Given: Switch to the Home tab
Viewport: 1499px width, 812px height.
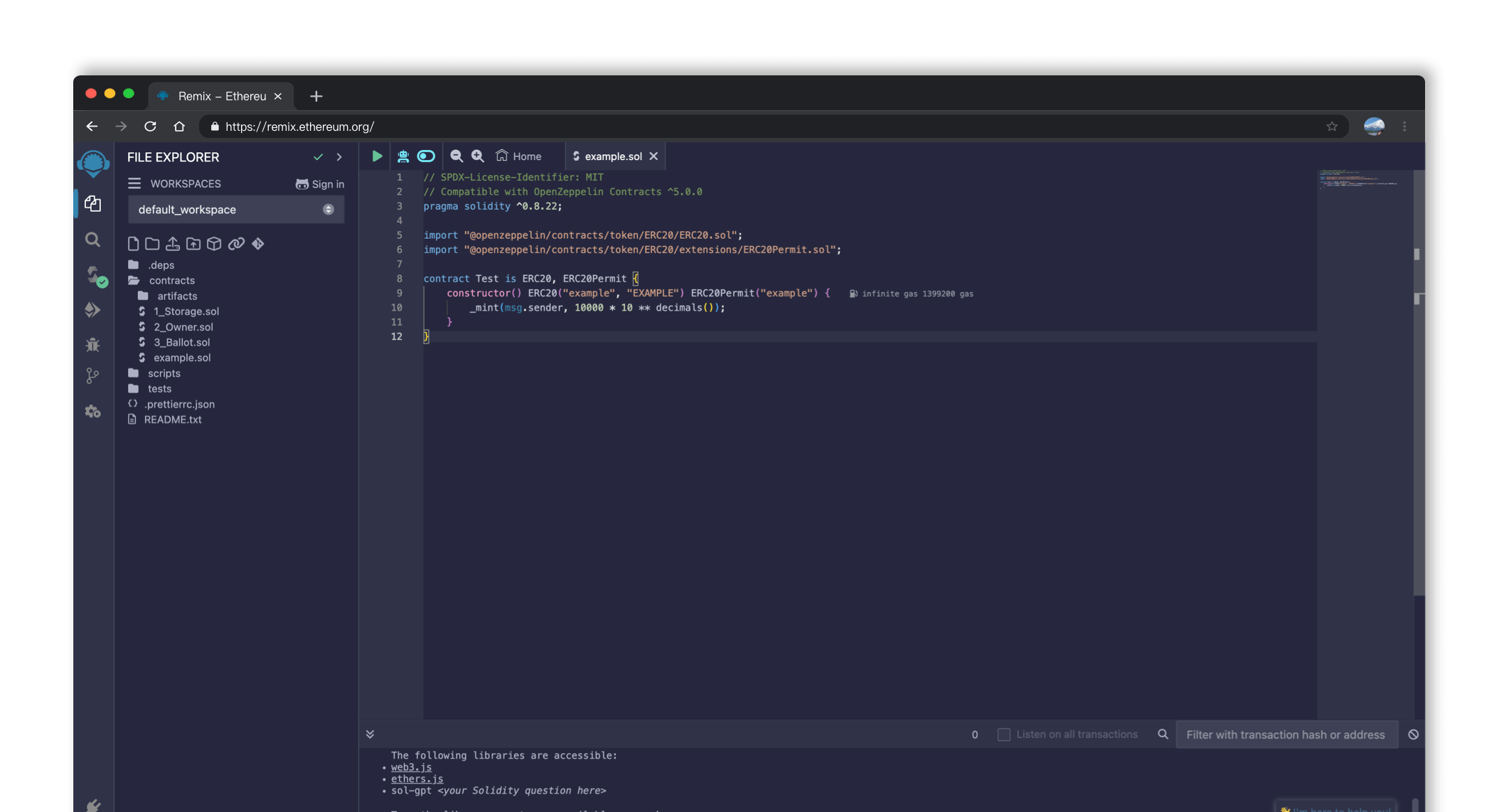Looking at the screenshot, I should coord(519,156).
